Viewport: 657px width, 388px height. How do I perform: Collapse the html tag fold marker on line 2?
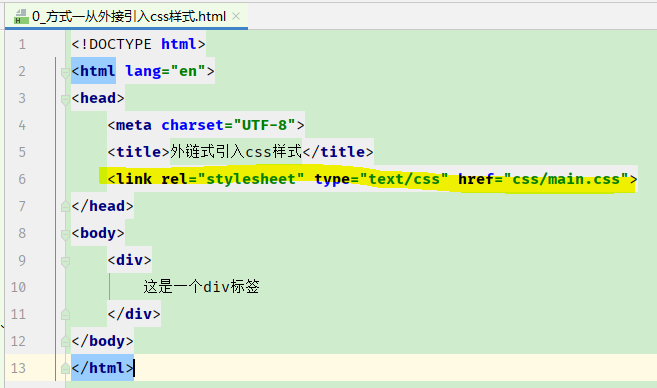click(x=65, y=72)
